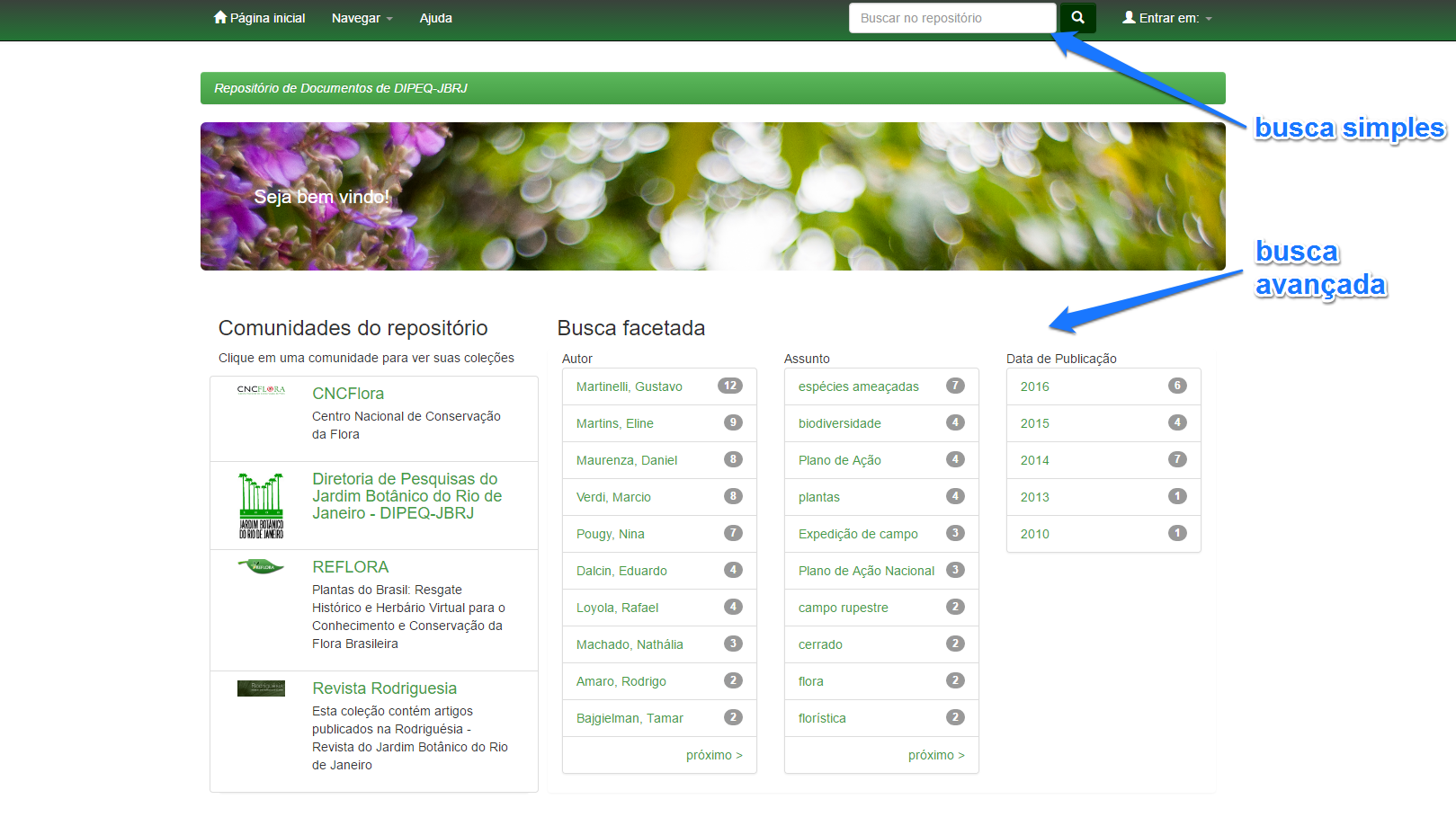Screen dimensions: 1456x817
Task: Show next subjects with próximo link
Action: coord(935,755)
